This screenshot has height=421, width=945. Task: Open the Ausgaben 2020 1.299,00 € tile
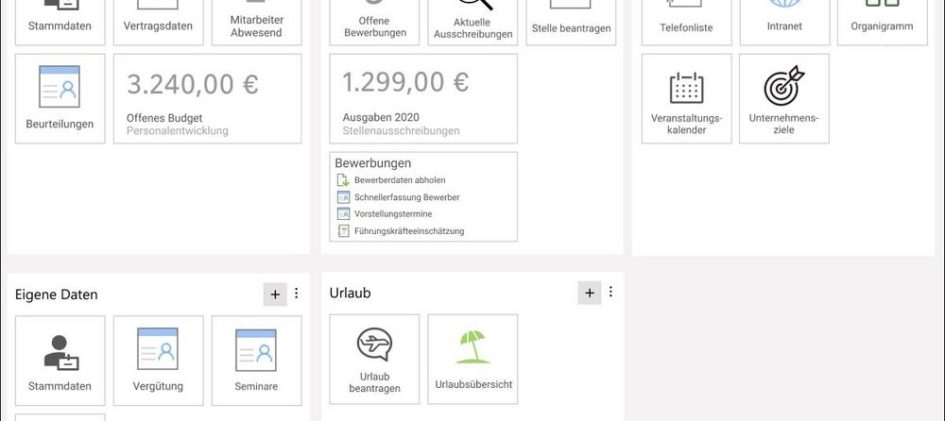pos(423,99)
